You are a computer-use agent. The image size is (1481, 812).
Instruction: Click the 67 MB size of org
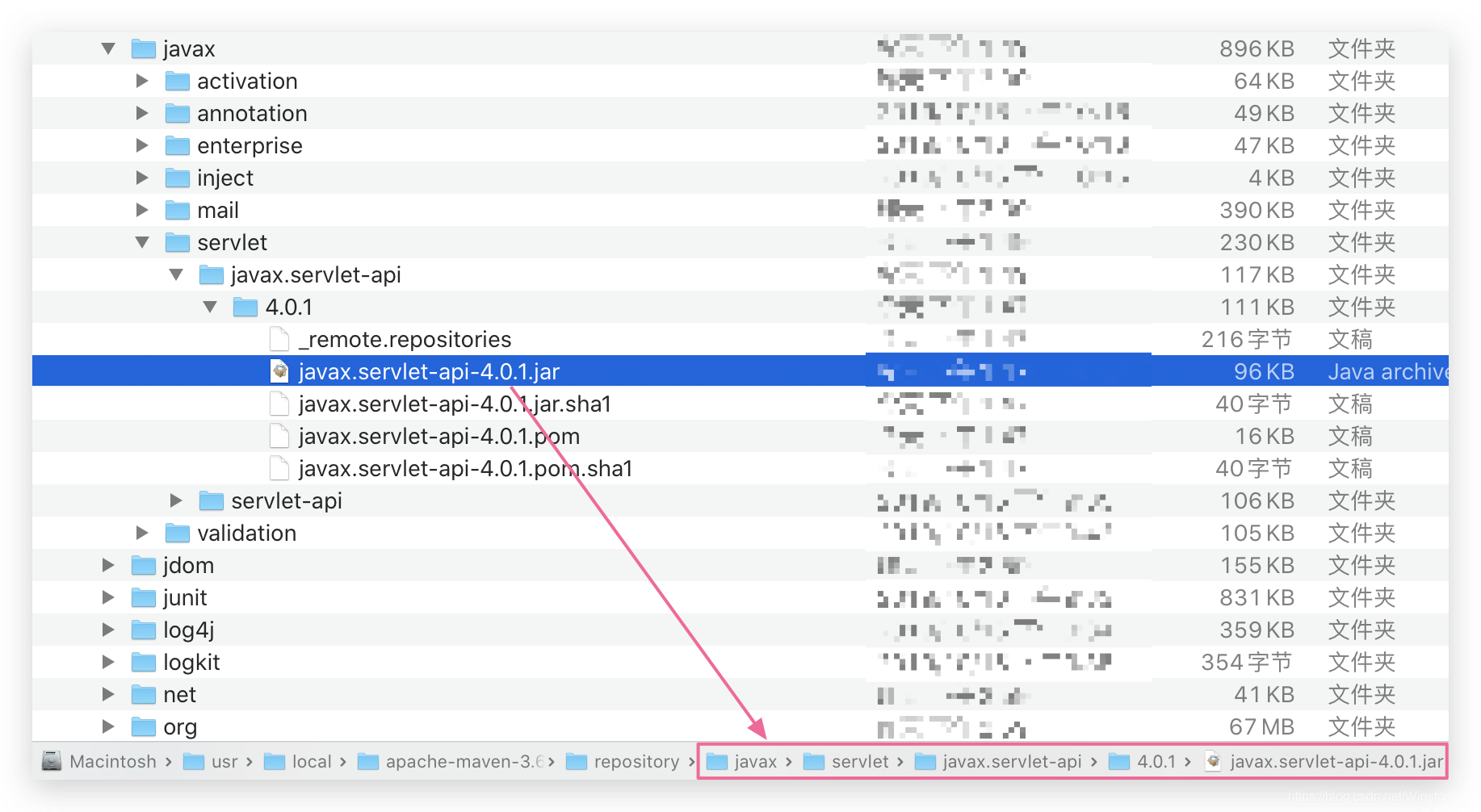1261,727
